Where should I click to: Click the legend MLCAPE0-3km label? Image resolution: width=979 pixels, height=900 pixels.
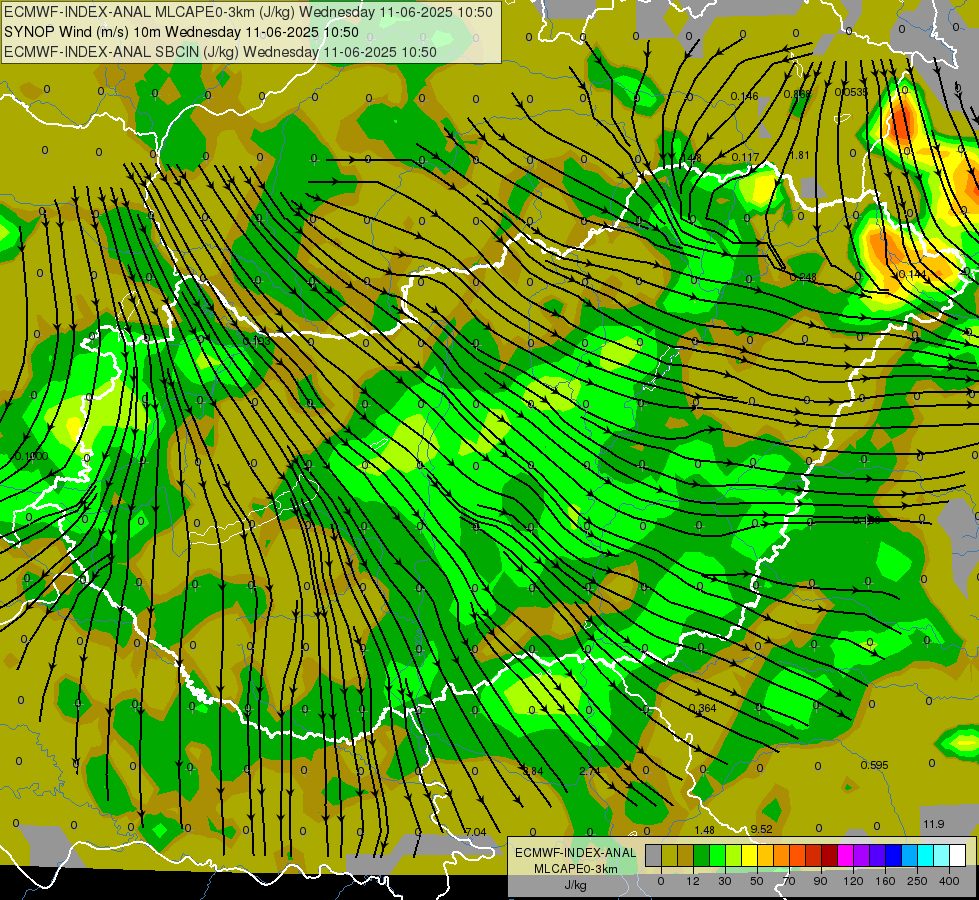coord(576,869)
